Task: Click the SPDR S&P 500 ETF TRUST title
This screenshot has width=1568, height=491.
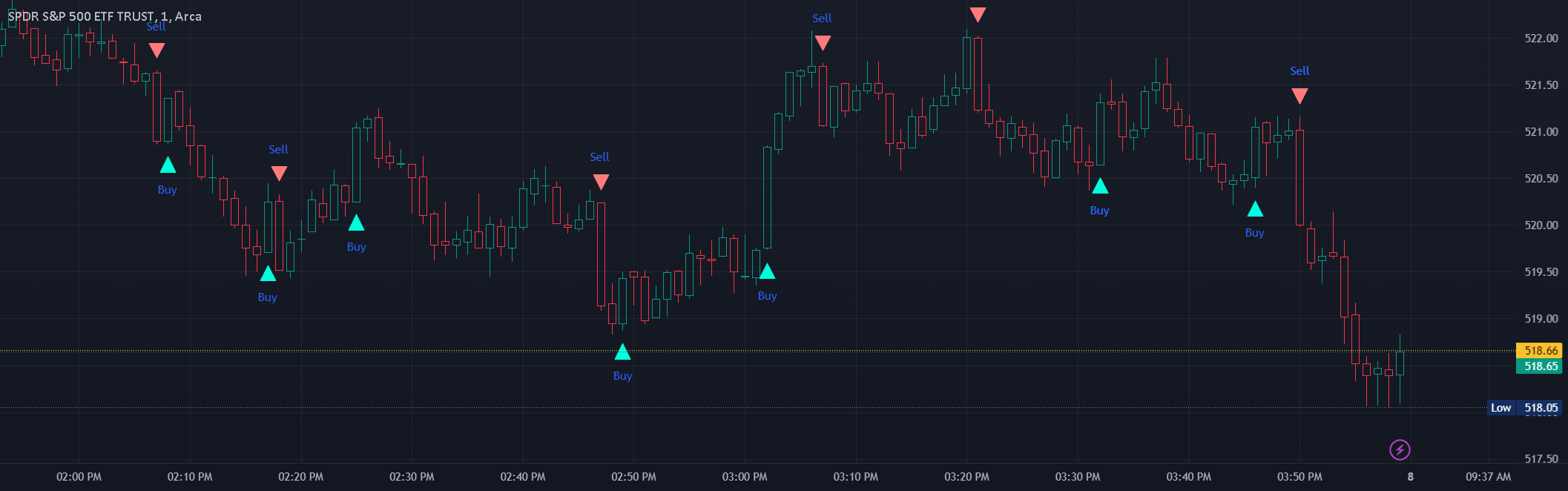Action: point(105,16)
